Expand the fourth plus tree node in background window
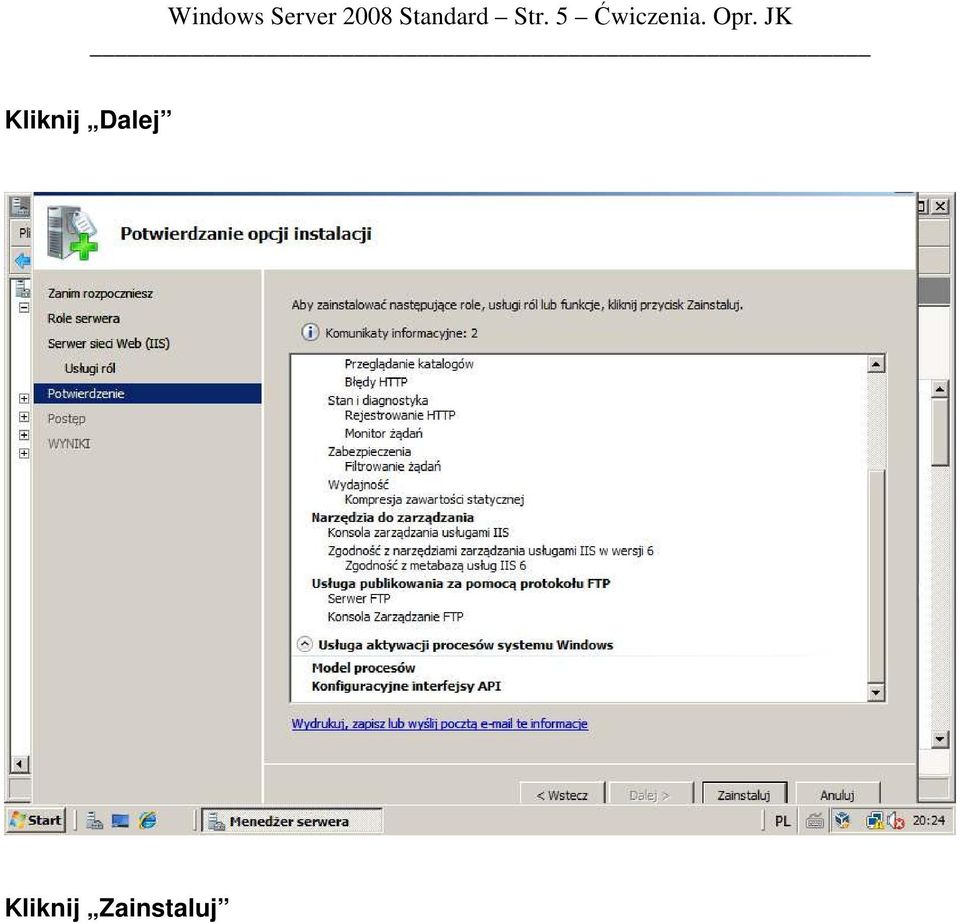Viewport: 960px width, 923px height. pos(23,454)
